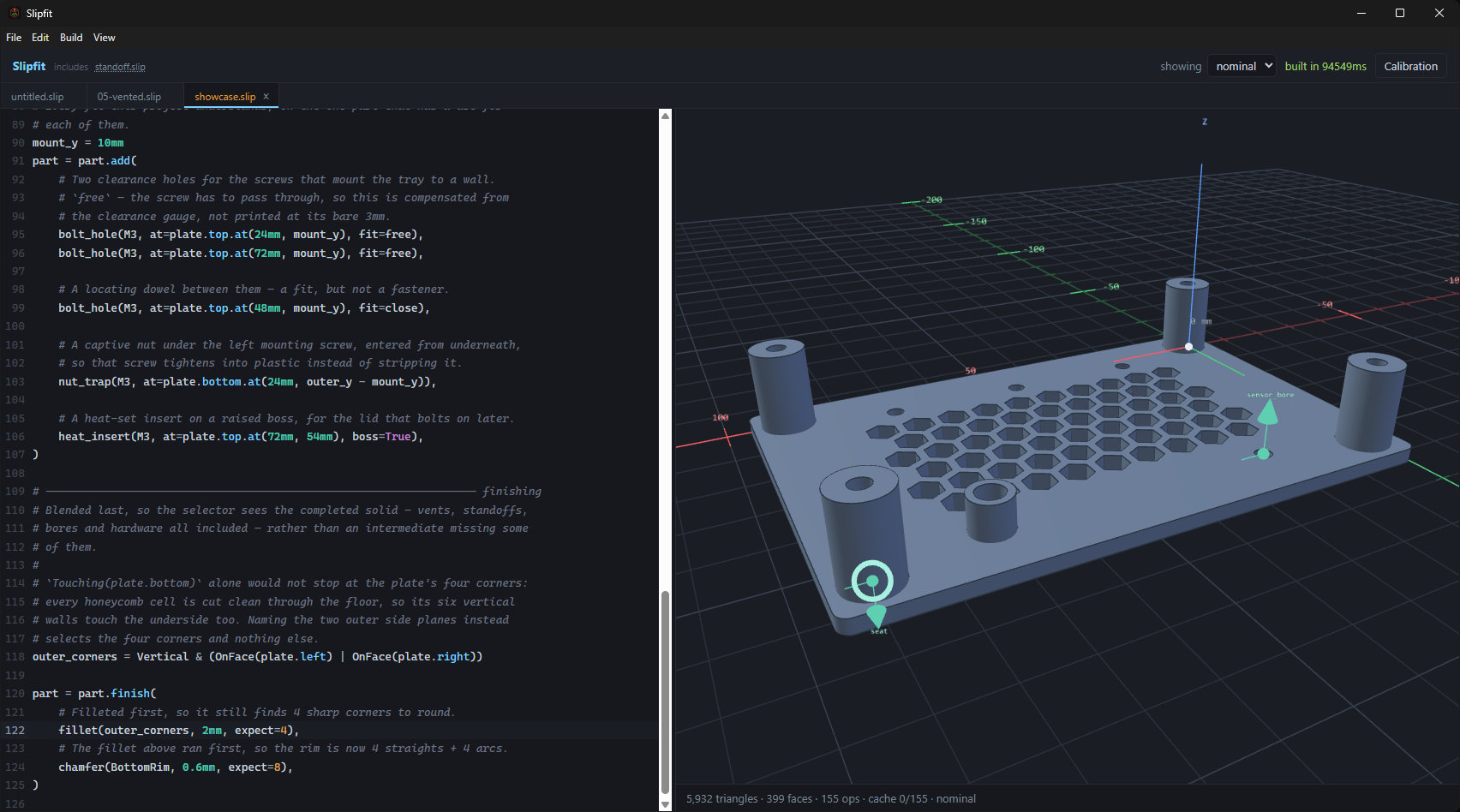Click the 'built in 94549ms' status
1460x812 pixels.
click(x=1325, y=67)
